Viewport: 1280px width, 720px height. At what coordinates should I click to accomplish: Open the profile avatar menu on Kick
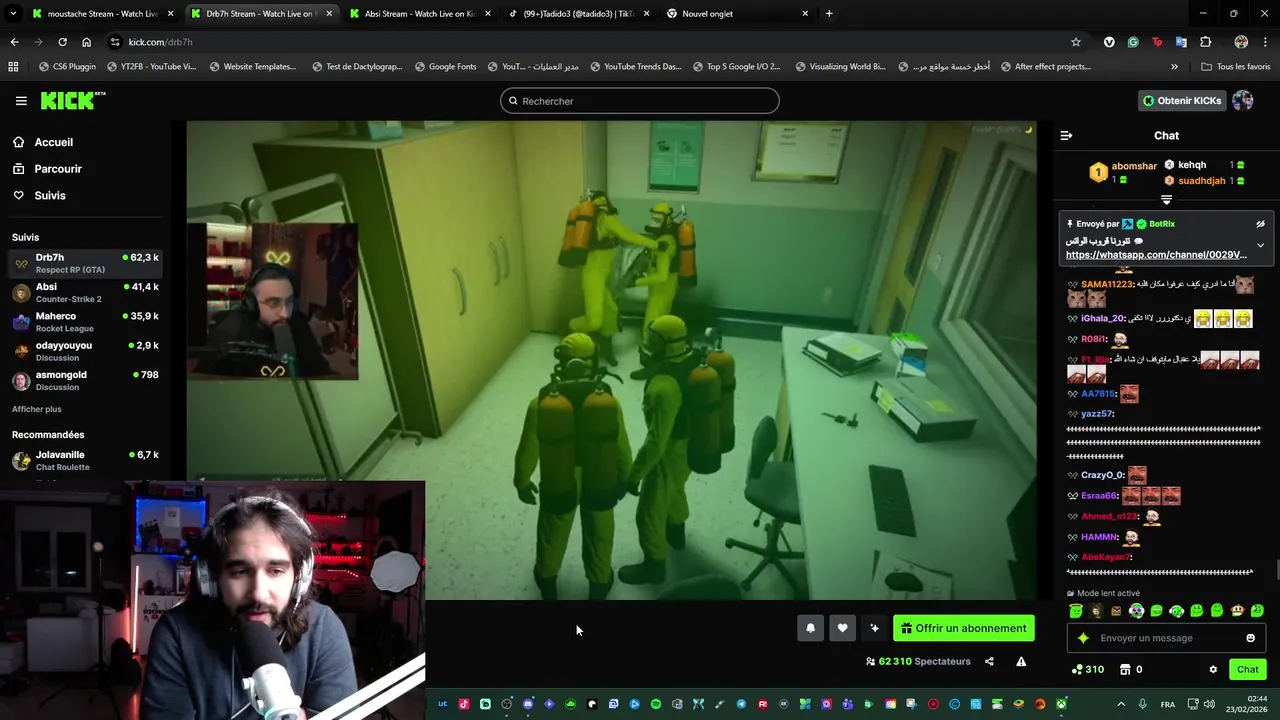click(x=1243, y=101)
